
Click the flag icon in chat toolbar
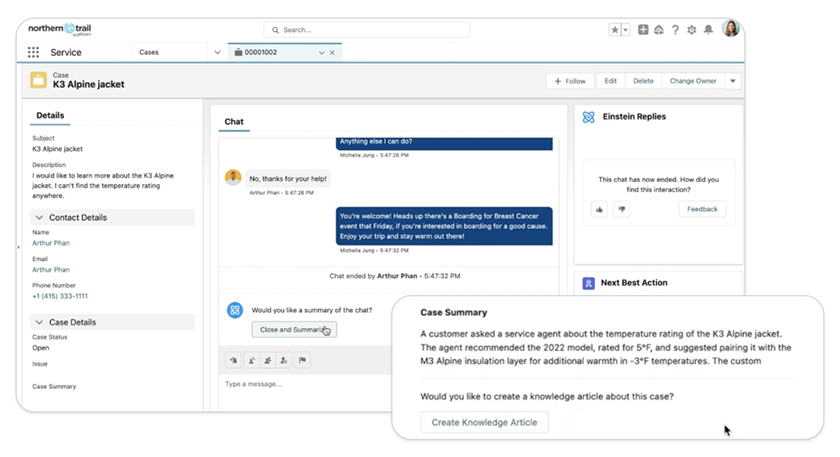[x=302, y=360]
